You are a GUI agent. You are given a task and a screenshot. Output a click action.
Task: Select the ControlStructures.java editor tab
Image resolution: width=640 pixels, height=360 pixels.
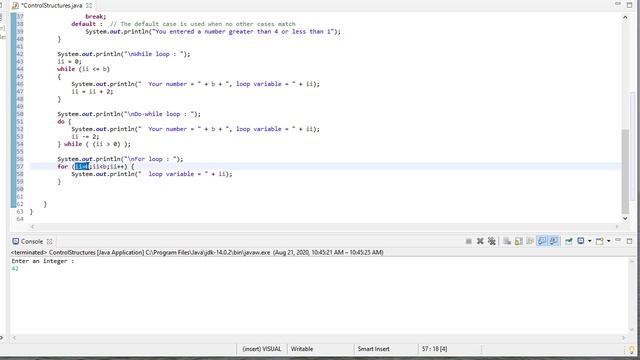(51, 5)
